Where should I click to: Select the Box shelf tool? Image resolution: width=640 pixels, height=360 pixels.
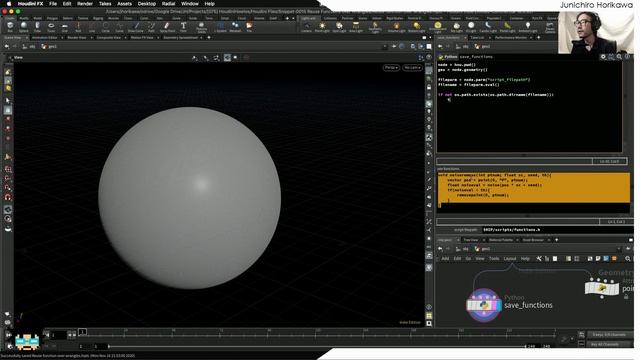coord(10,27)
